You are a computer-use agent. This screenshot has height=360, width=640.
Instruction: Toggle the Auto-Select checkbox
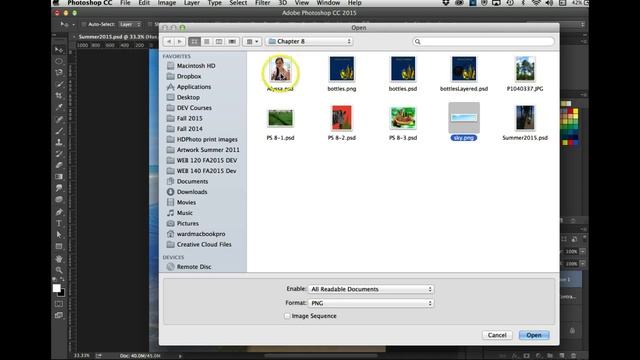(84, 24)
